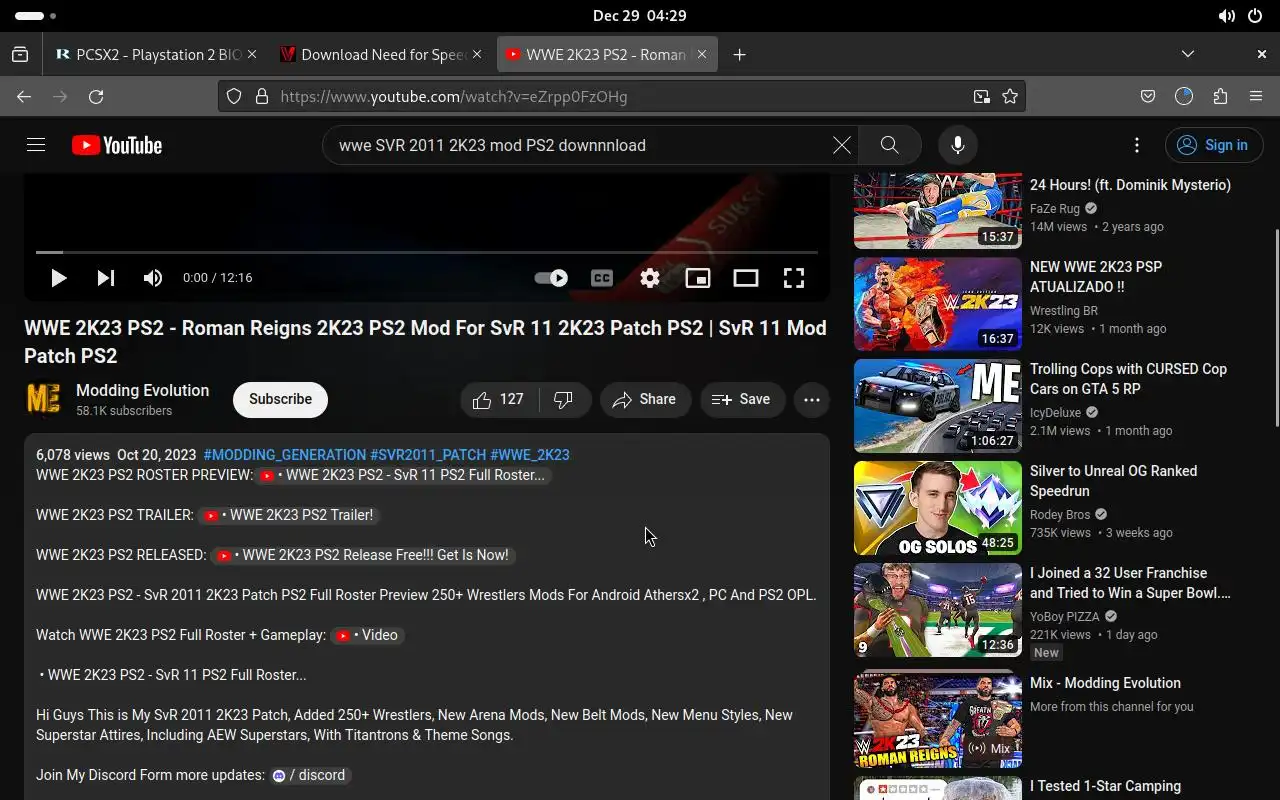Open the WWE 2K23 PS2 Release Free link
Viewport: 1280px width, 800px height.
tap(362, 555)
